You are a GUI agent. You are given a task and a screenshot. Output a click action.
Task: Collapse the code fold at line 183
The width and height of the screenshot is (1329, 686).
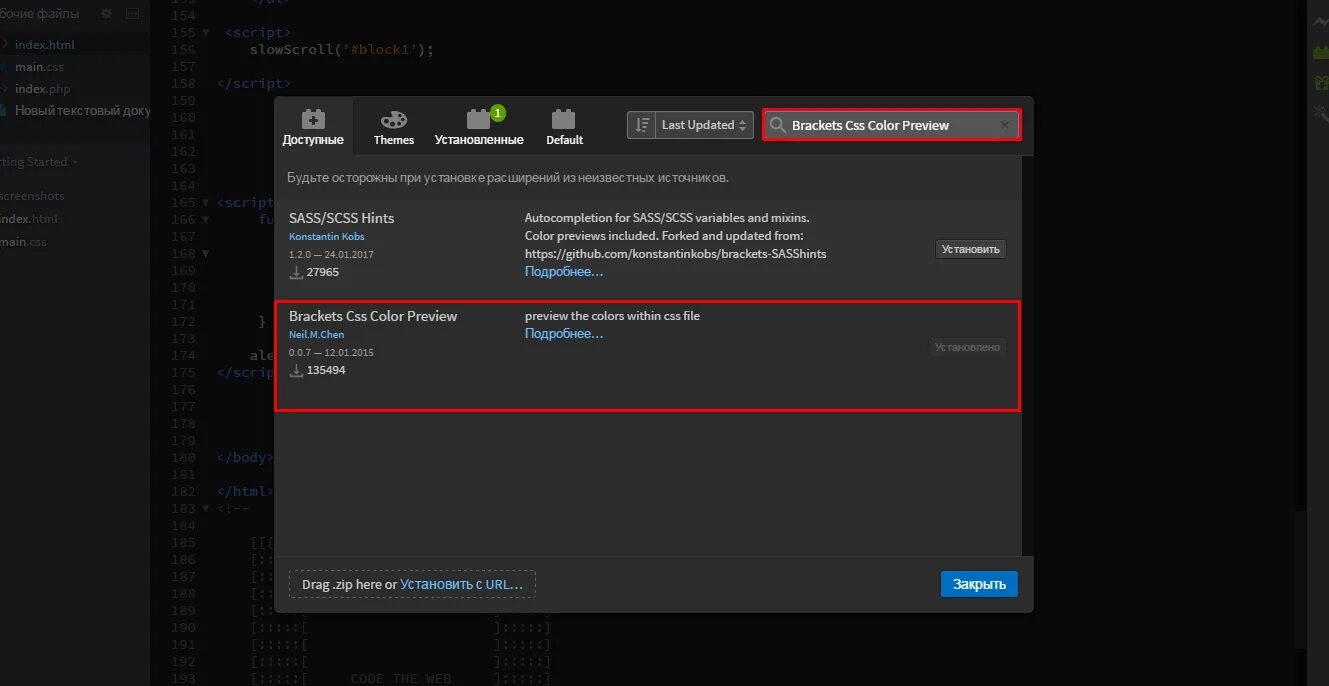point(206,508)
